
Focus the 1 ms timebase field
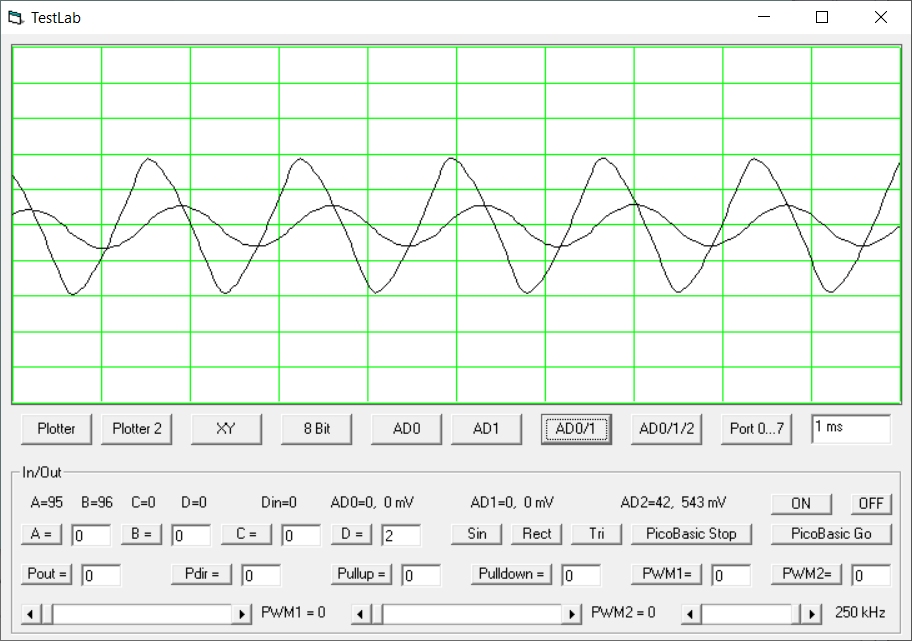850,428
